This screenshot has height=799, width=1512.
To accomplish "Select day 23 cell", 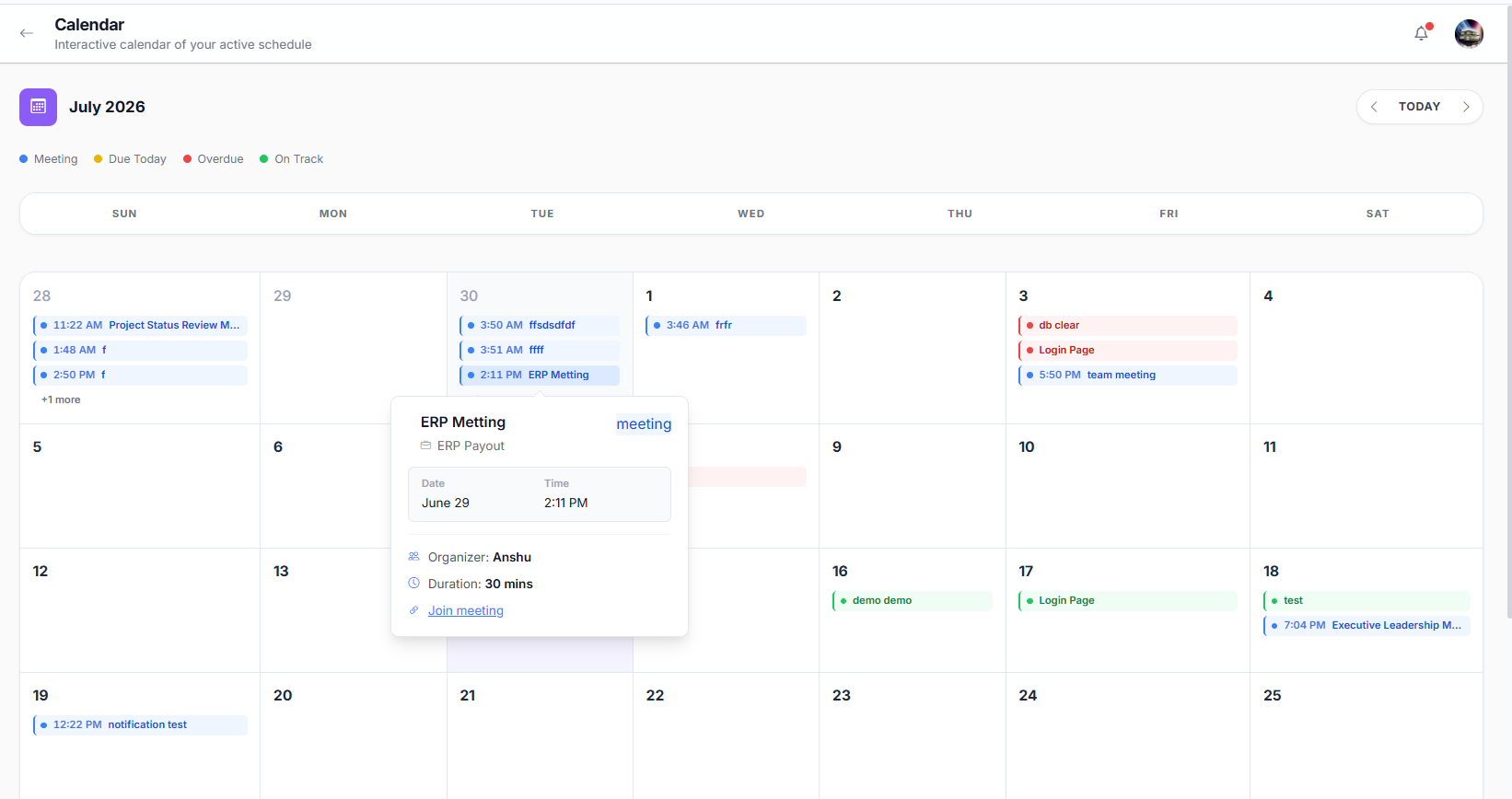I will tap(912, 735).
